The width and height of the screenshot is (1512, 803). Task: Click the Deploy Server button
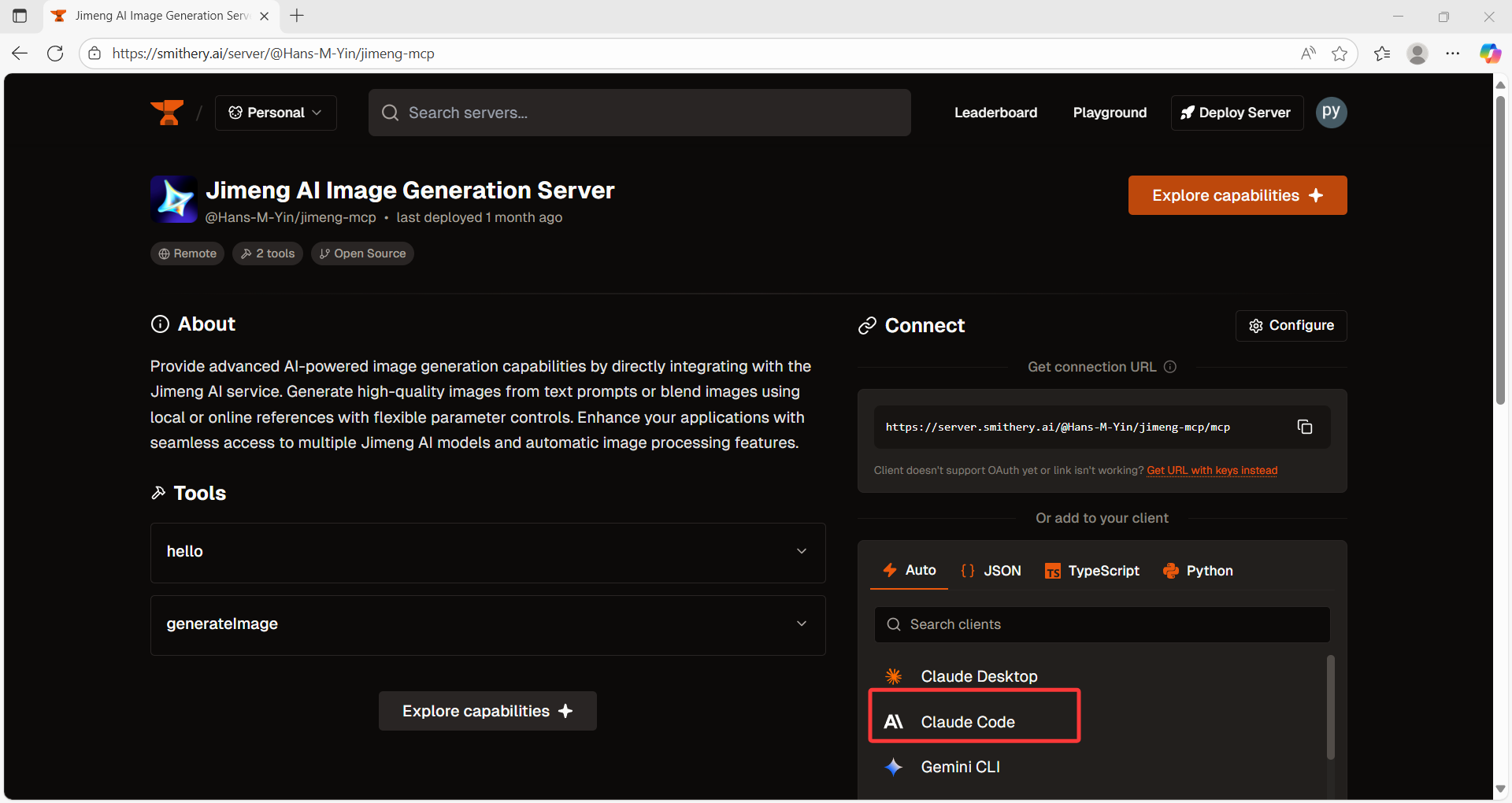[1236, 113]
